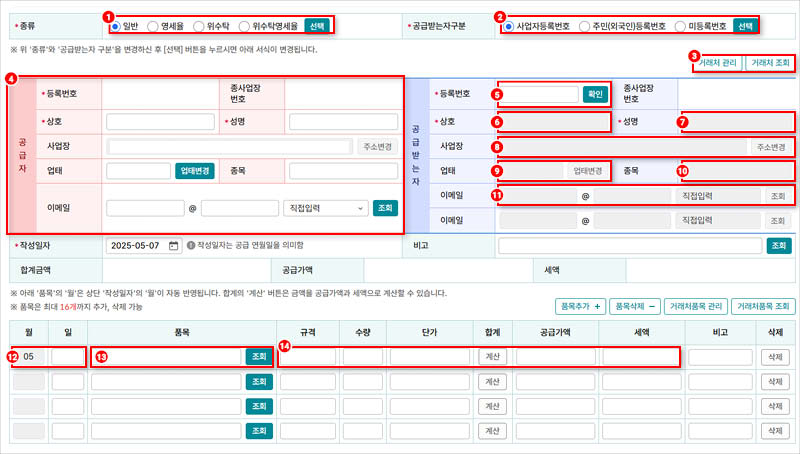The image size is (800, 454).
Task: Click recipient 주소변경 button
Action: [x=771, y=147]
